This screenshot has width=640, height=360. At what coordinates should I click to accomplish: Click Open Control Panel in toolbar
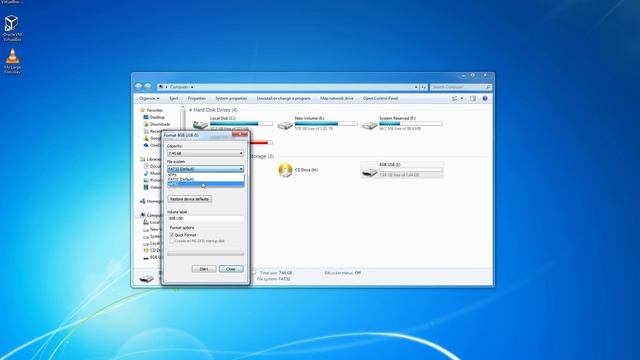click(x=380, y=98)
